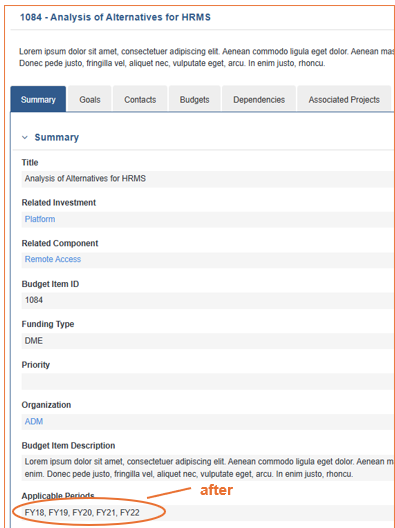Go to the Dependencies tab
The height and width of the screenshot is (528, 395).
click(x=259, y=99)
